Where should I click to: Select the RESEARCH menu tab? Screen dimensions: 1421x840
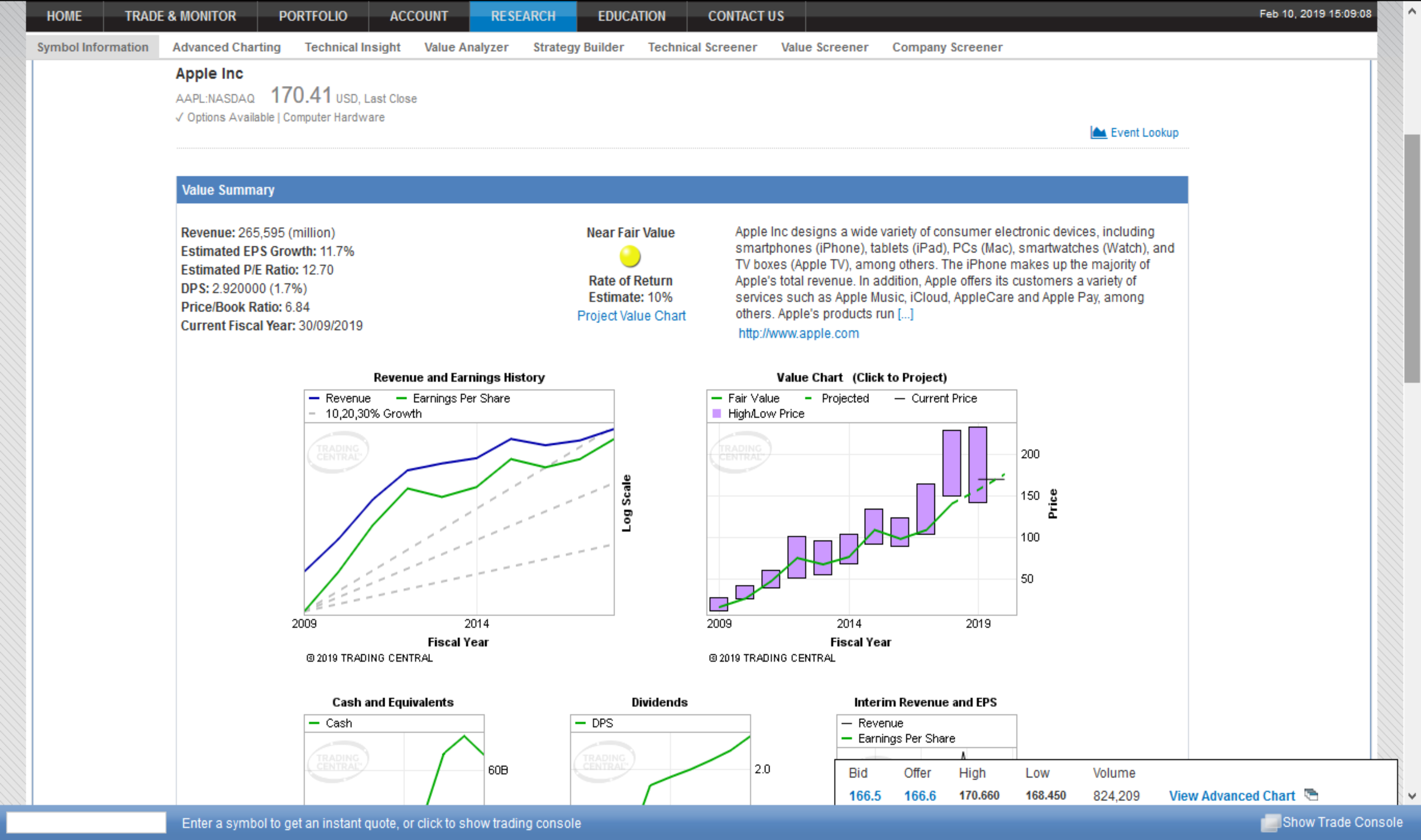pos(523,16)
